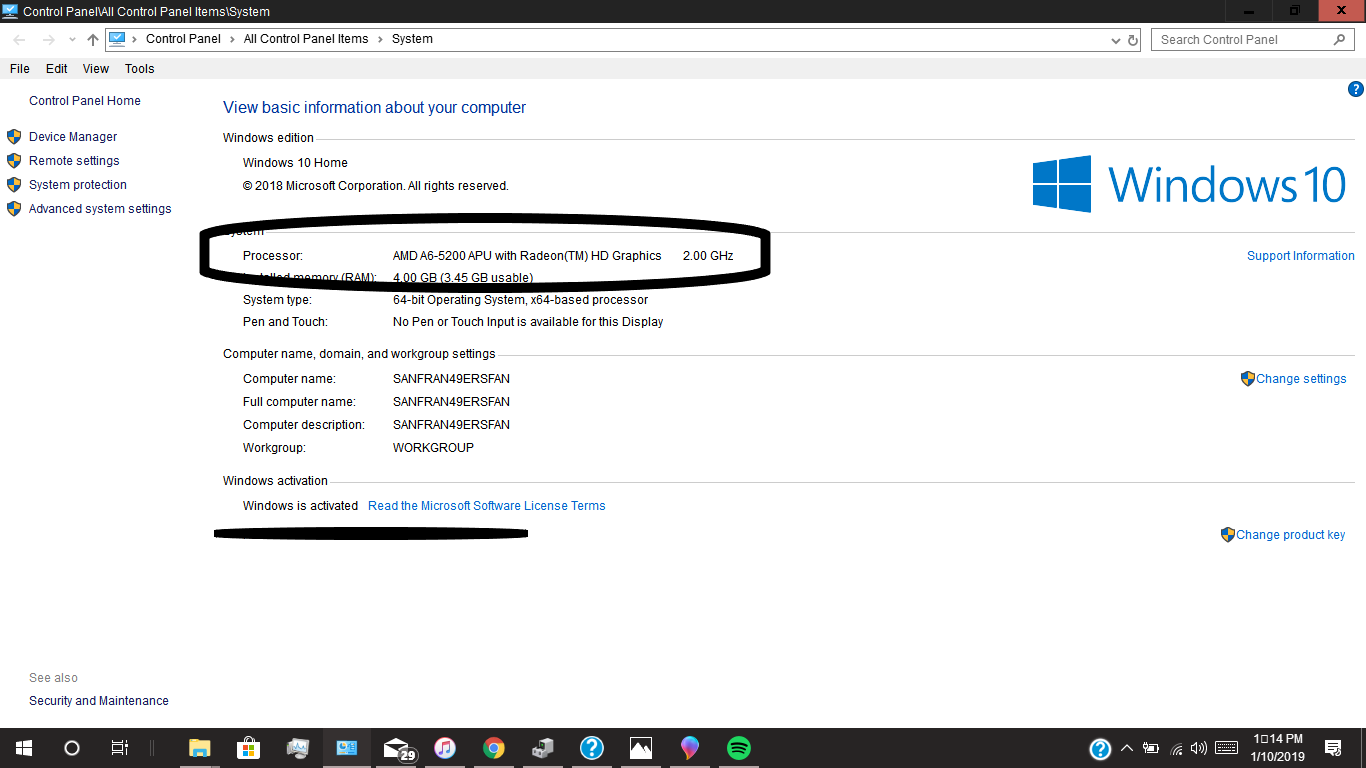Click the Back navigation arrow
Viewport: 1366px width, 768px height.
click(20, 40)
